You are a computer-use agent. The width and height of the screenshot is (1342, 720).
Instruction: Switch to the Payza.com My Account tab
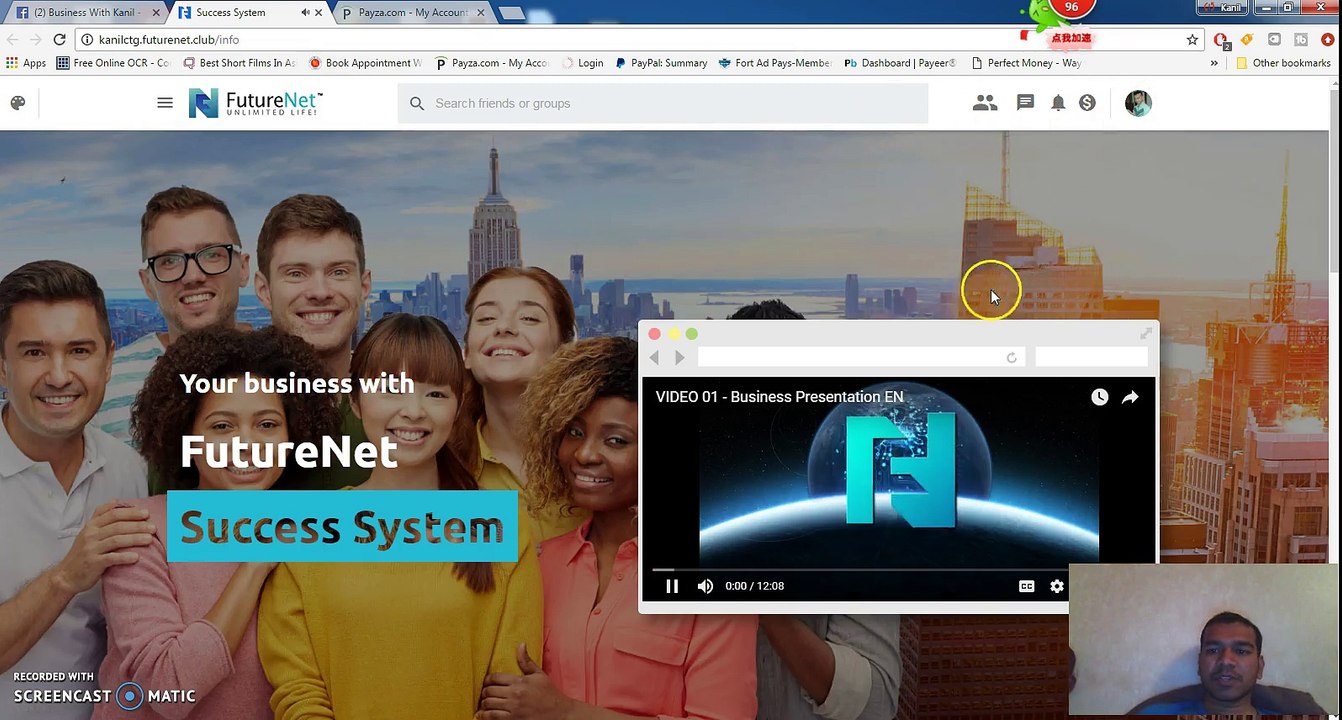(x=412, y=12)
